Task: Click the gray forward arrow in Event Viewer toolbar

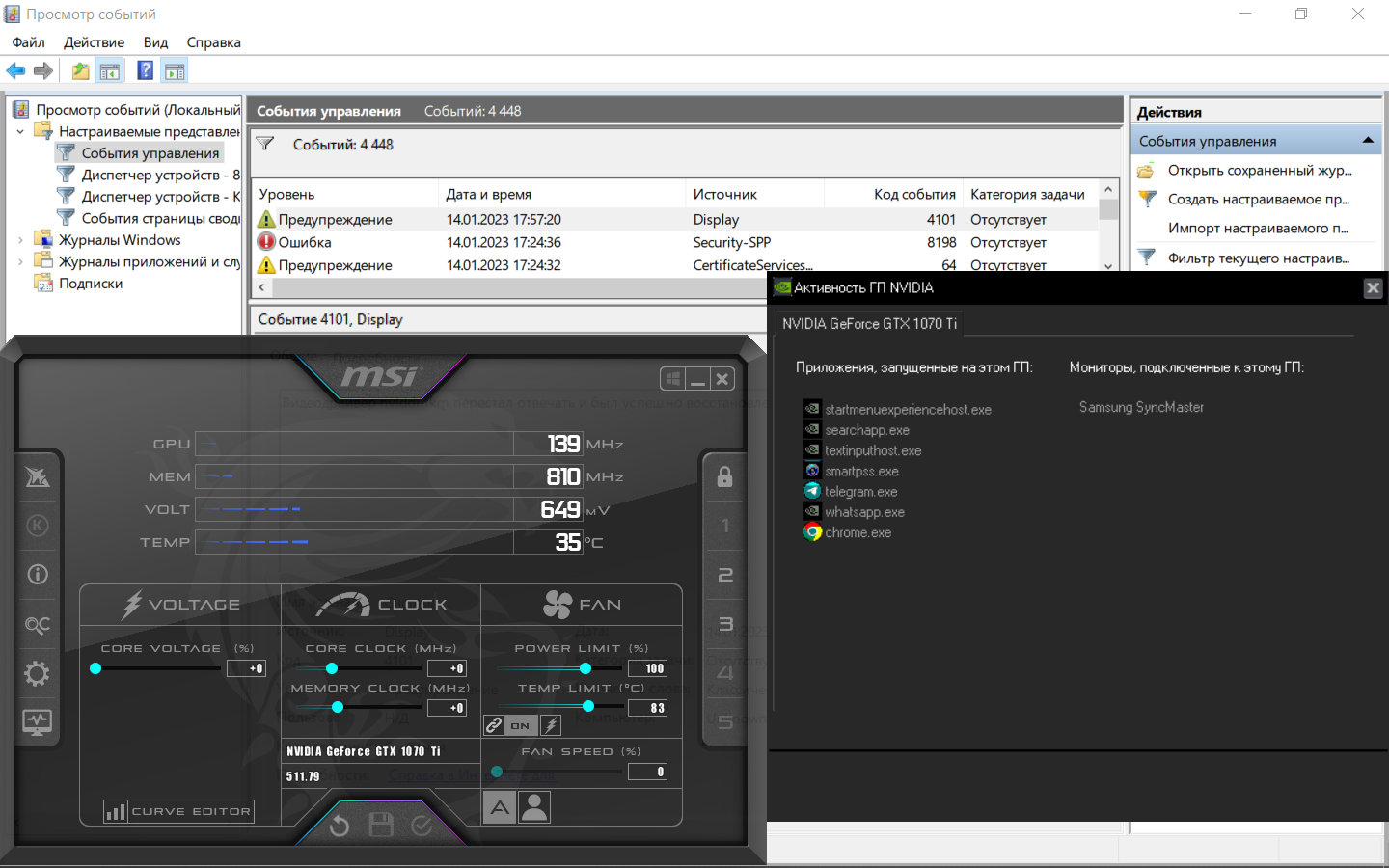Action: [x=43, y=70]
